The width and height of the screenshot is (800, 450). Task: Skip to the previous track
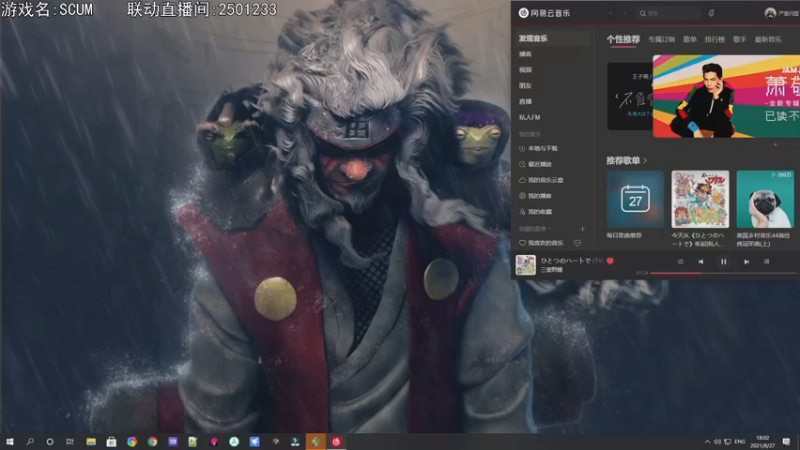(x=701, y=262)
